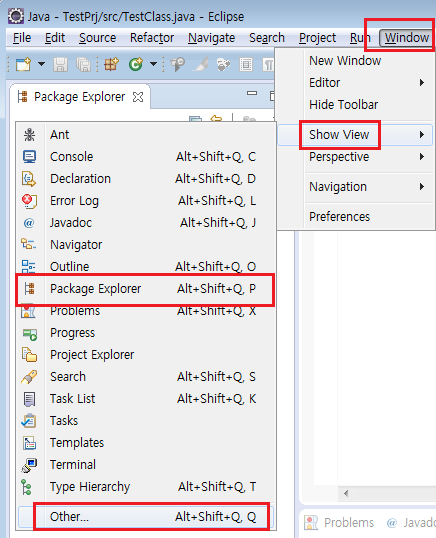This screenshot has width=436, height=538.
Task: Open the Type Hierarchy view
Action: [146, 487]
